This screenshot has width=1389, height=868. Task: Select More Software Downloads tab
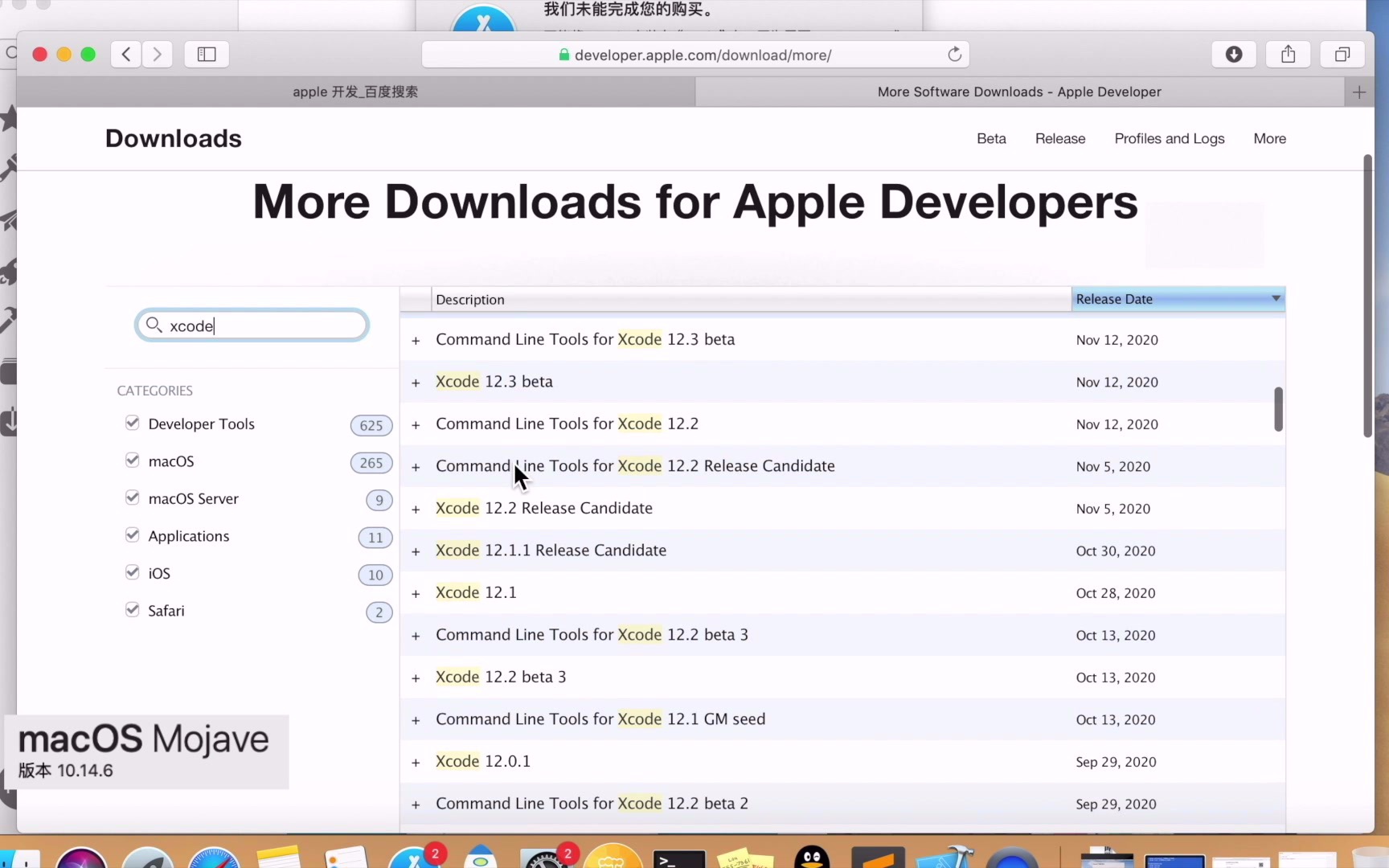(x=1019, y=92)
